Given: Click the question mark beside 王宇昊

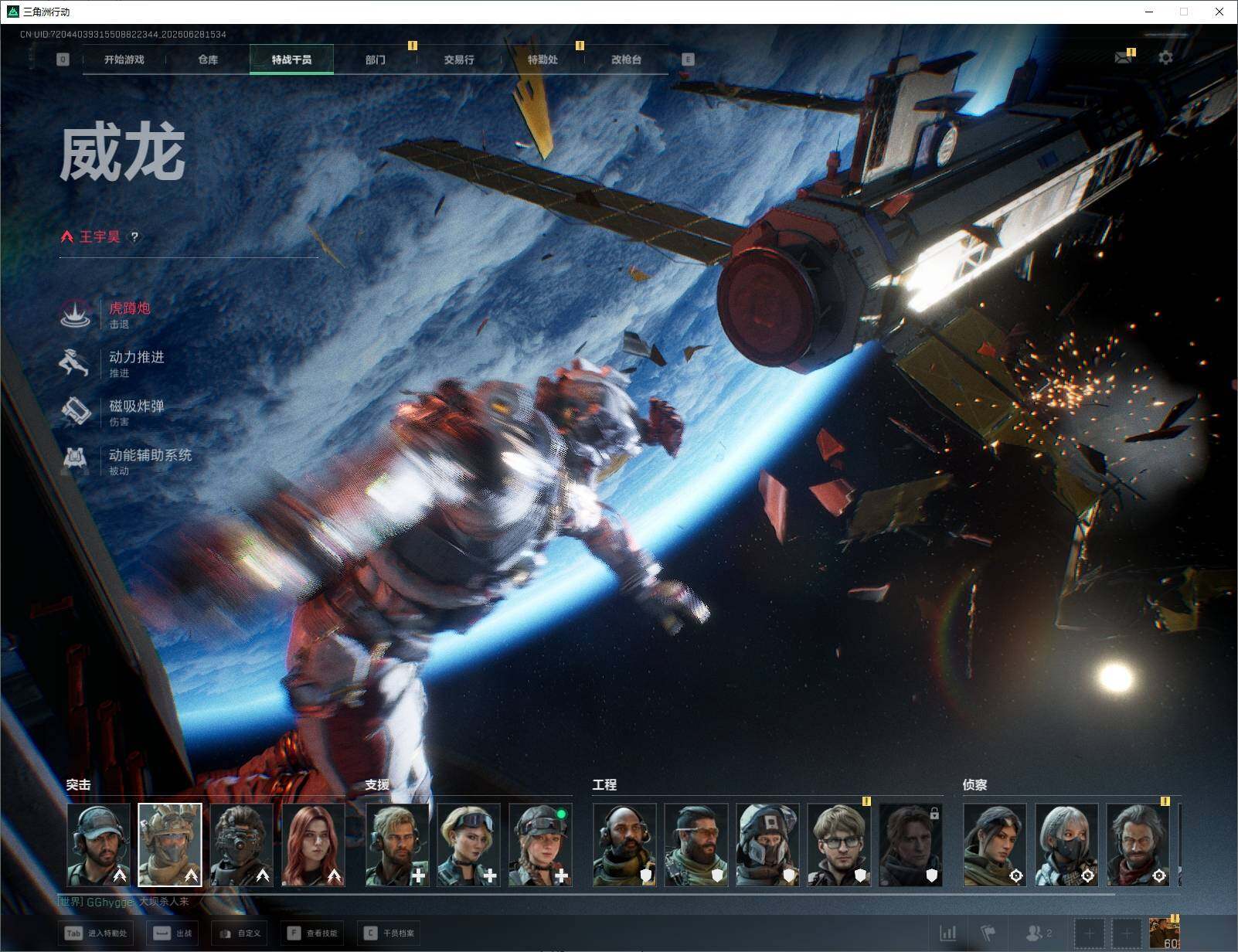Looking at the screenshot, I should 134,237.
